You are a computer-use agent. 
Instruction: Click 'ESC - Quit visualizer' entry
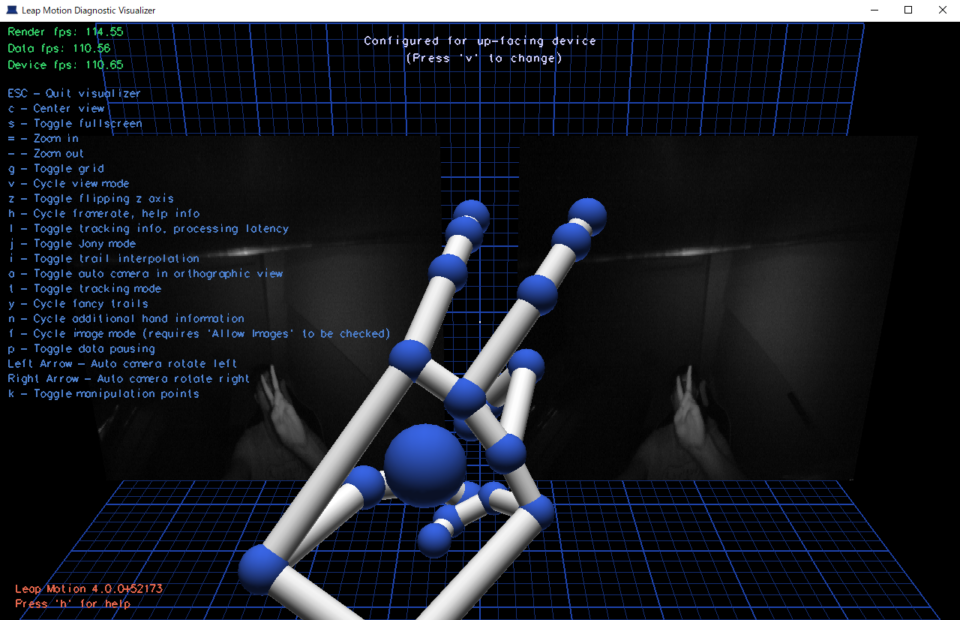pyautogui.click(x=72, y=93)
